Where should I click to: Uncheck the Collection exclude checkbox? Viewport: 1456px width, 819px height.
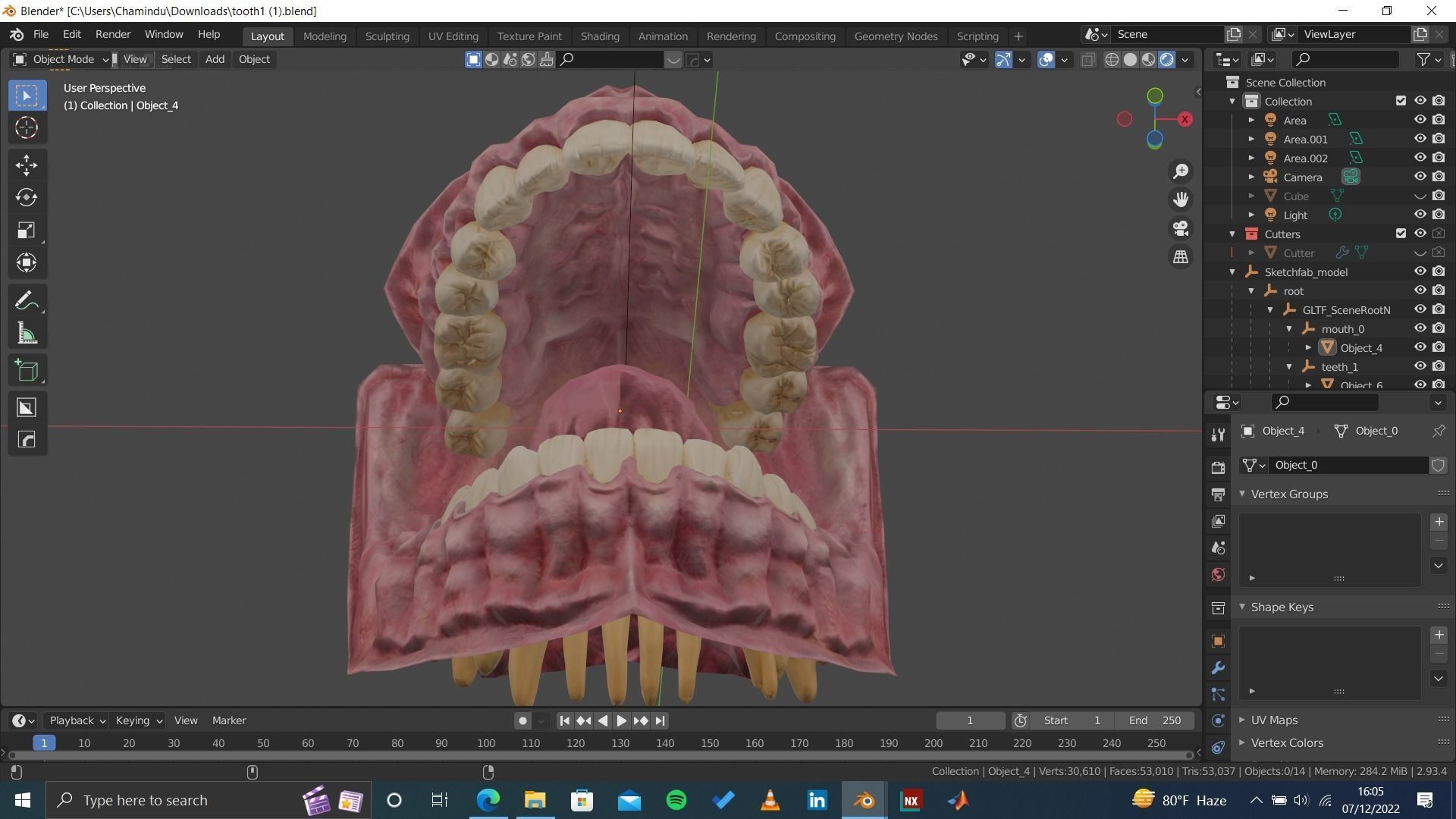(1401, 101)
